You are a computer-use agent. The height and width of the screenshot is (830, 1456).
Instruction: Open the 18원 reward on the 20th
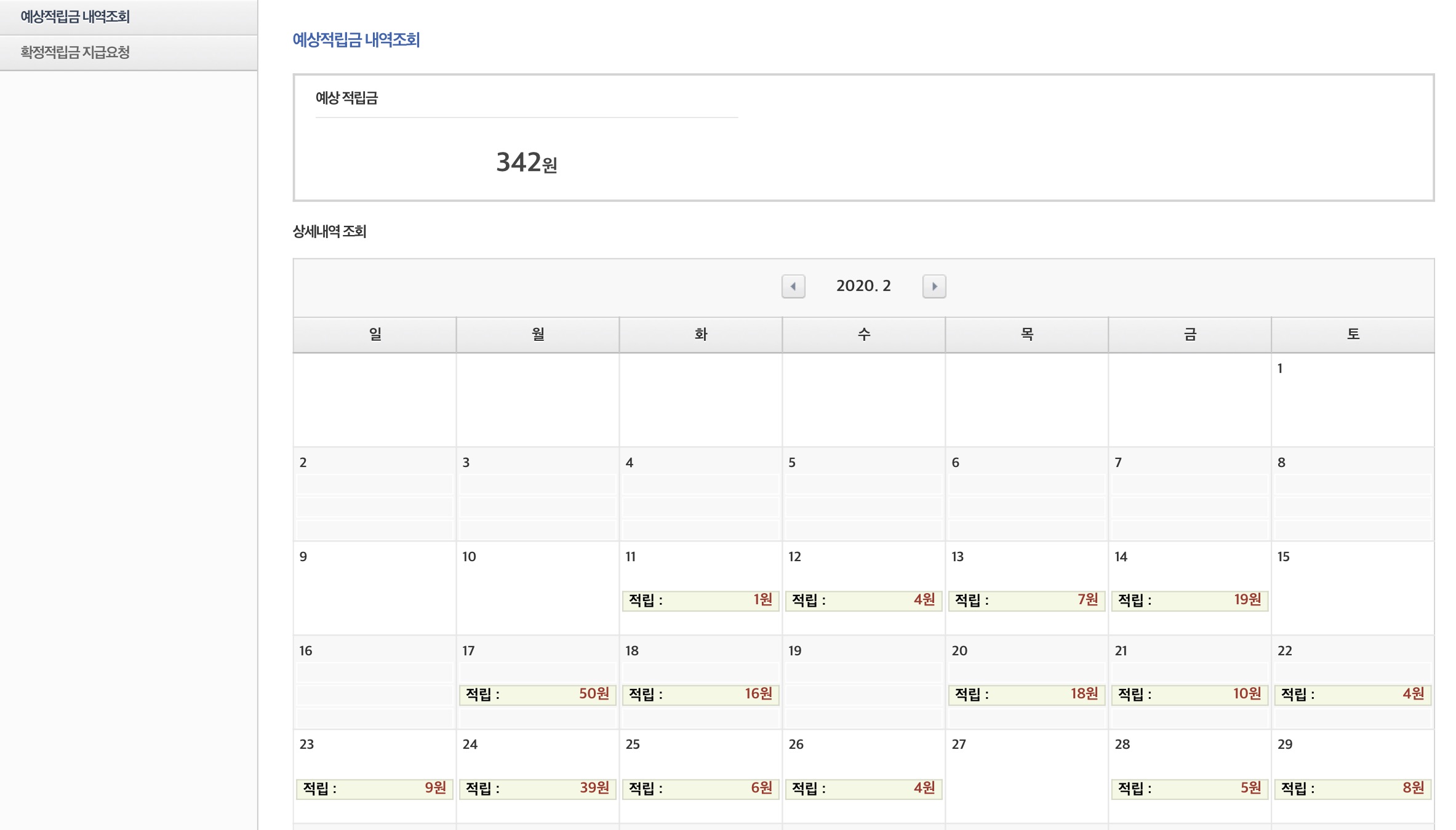[x=1026, y=694]
